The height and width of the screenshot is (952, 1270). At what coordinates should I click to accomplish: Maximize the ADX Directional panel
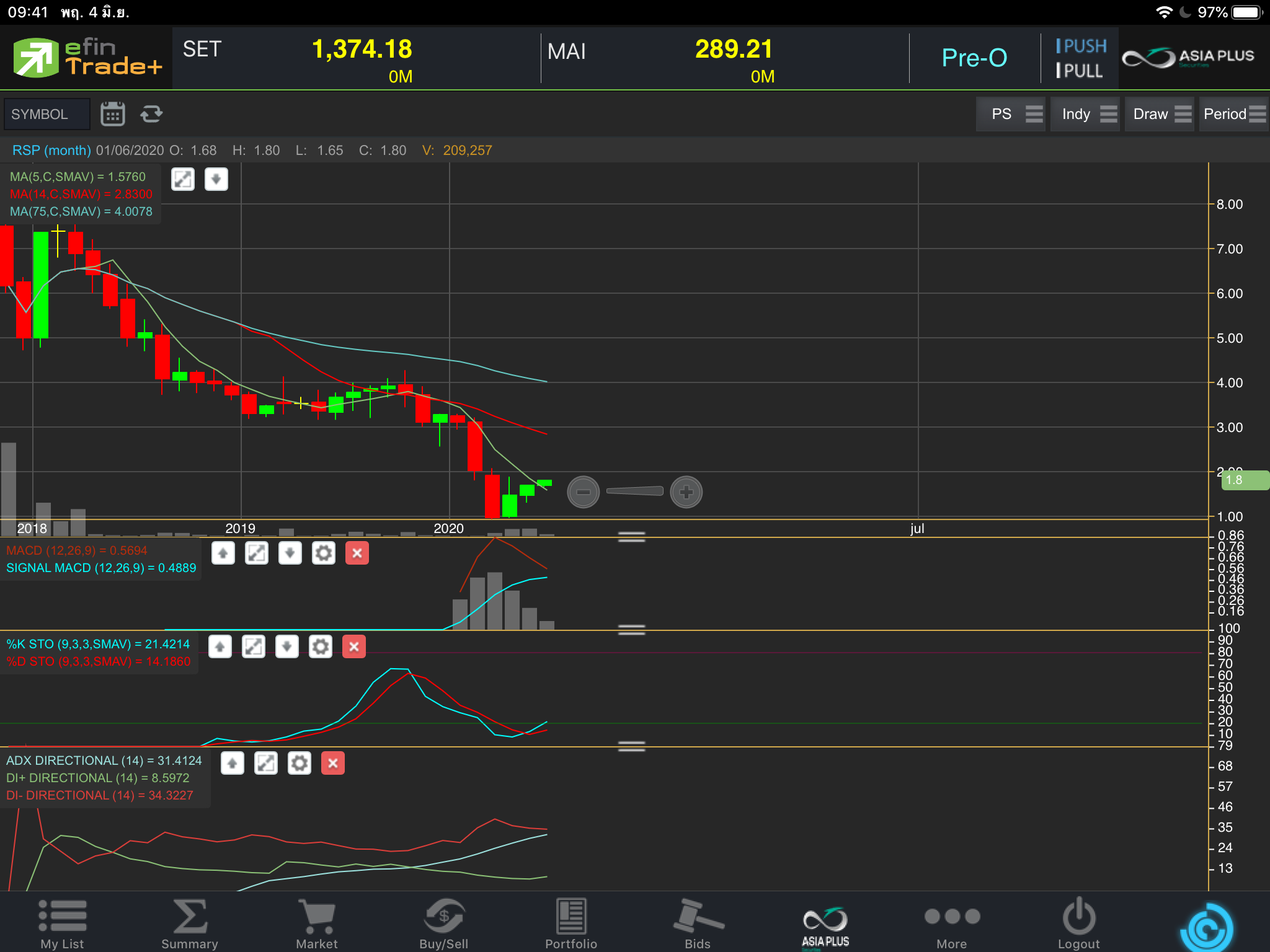pos(266,764)
